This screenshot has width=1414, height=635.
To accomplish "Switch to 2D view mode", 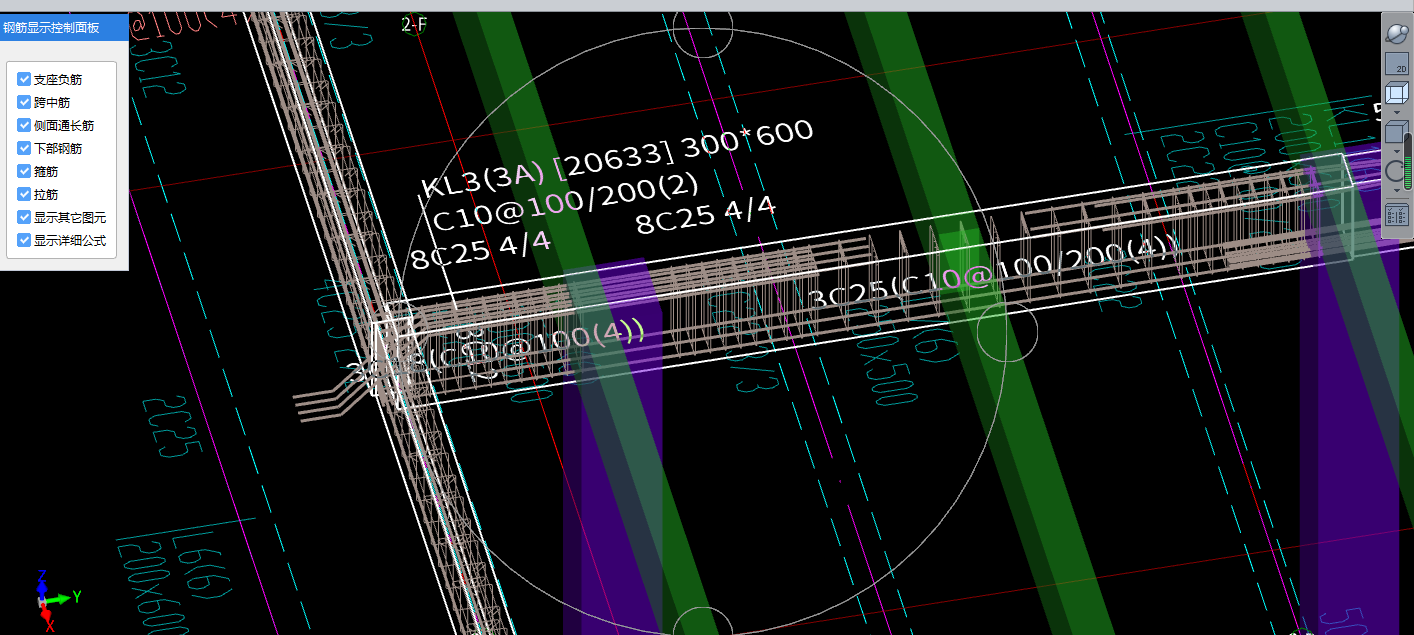I will 1396,63.
